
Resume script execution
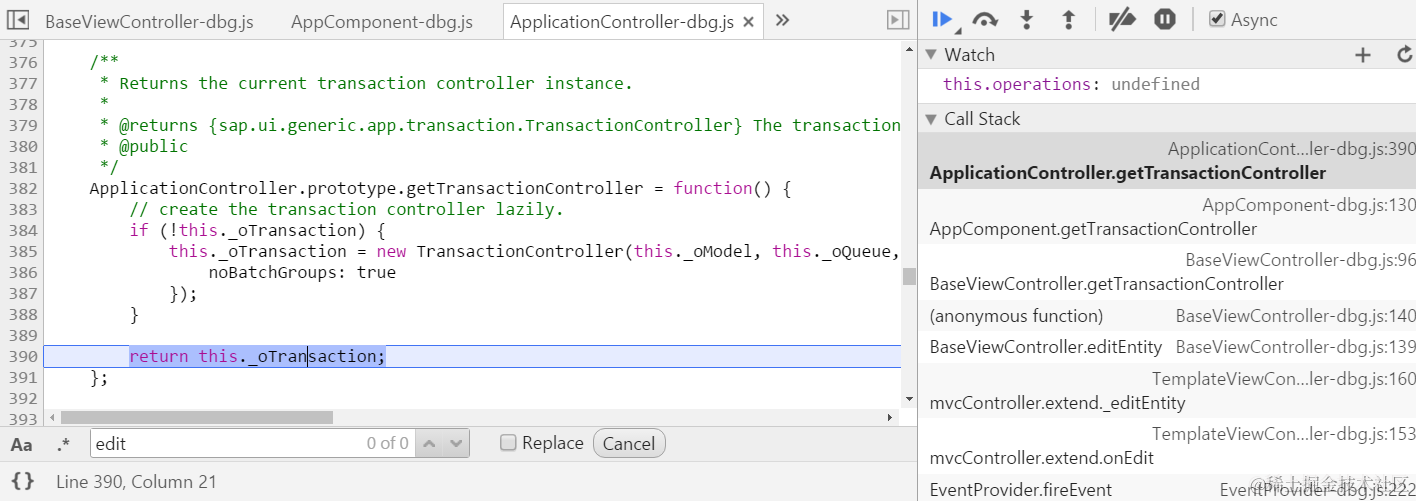tap(942, 19)
